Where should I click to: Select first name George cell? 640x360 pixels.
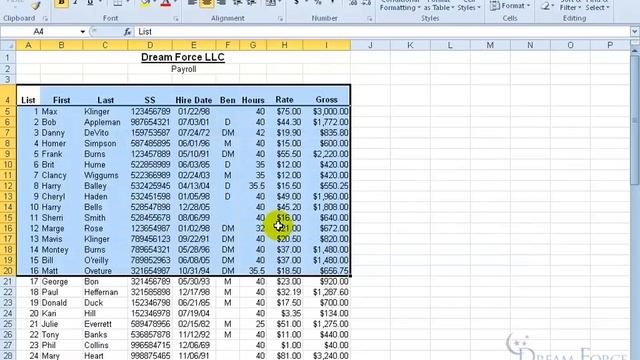(x=61, y=282)
